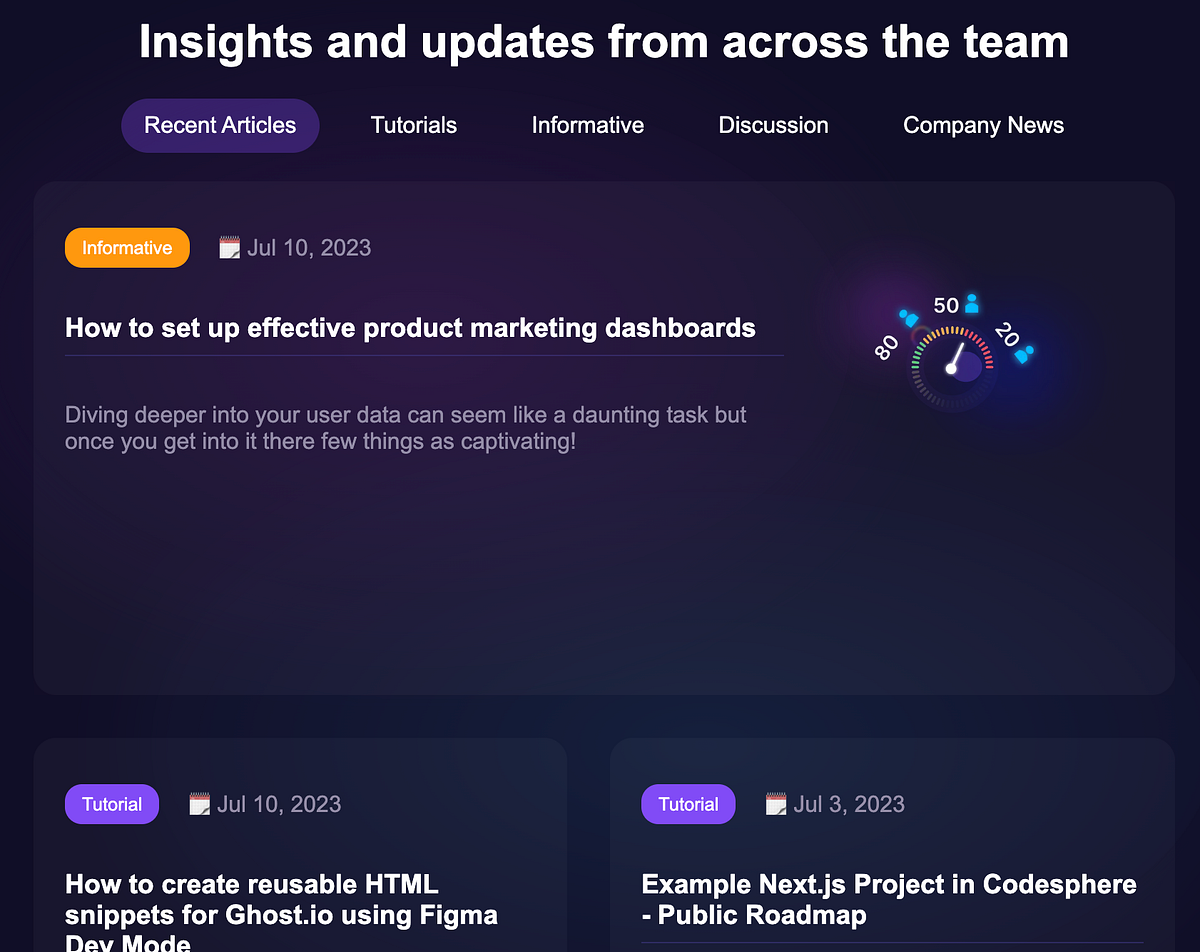Click the user icon above the 50 label
1200x952 pixels.
971,303
